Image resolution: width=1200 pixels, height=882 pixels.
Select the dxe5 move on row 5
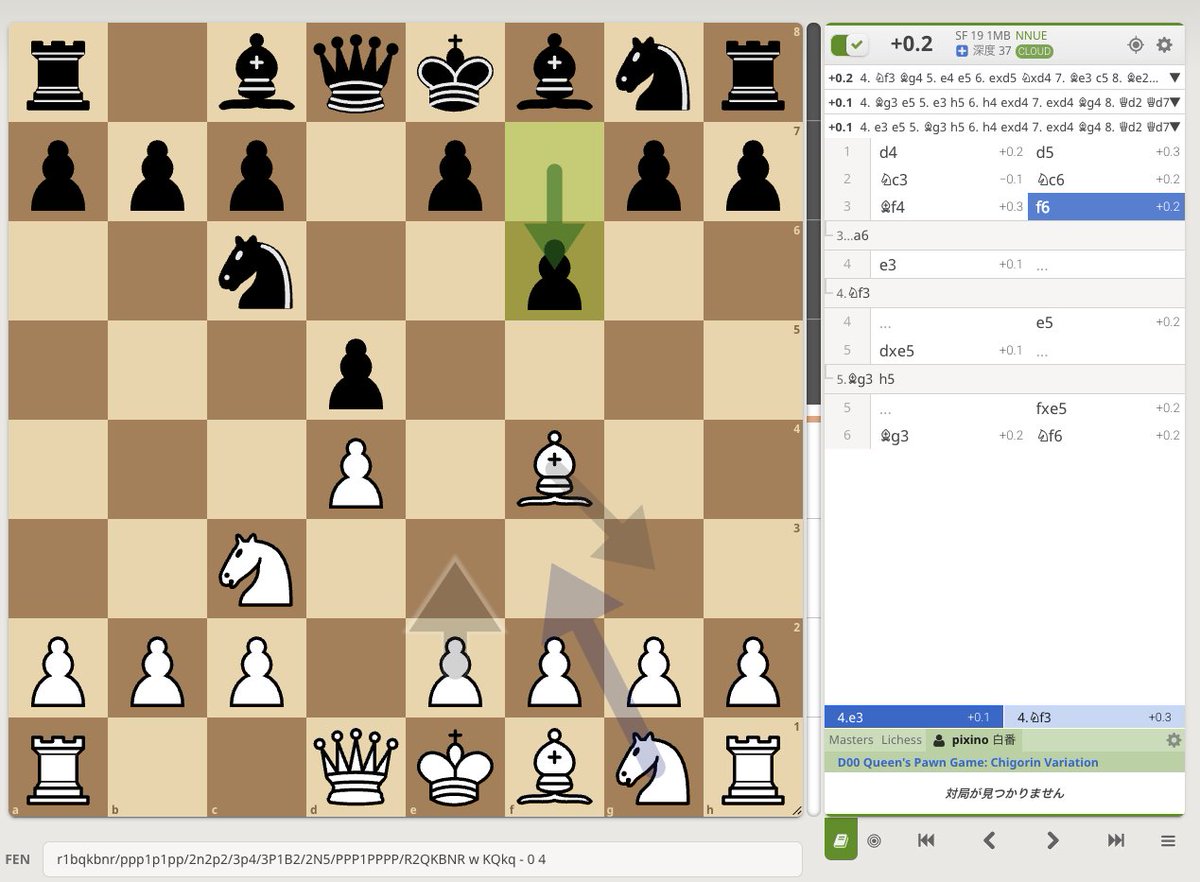(948, 351)
